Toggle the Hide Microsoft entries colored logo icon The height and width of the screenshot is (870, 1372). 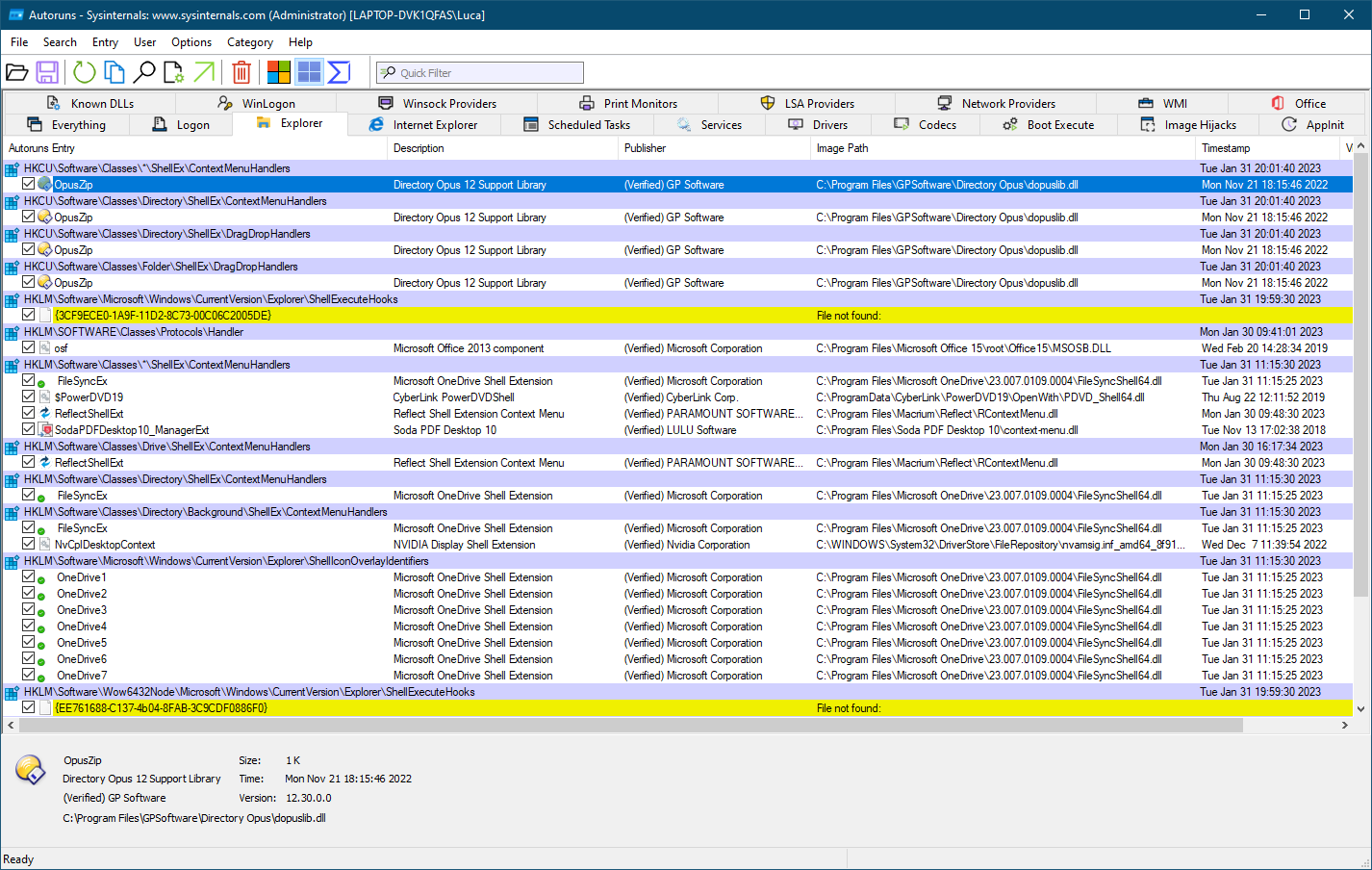[x=279, y=72]
